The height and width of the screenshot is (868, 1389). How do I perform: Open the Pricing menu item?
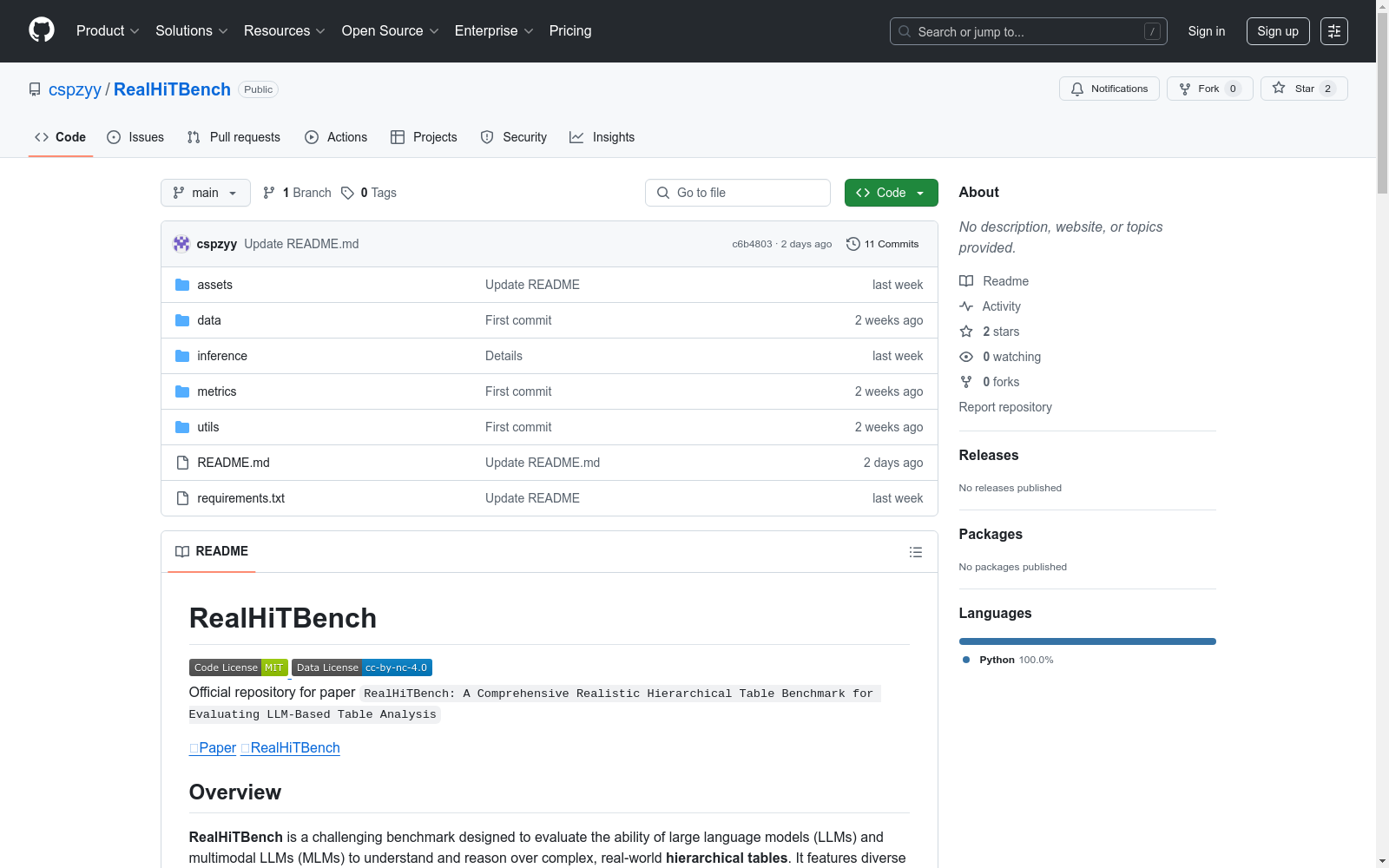click(x=570, y=30)
